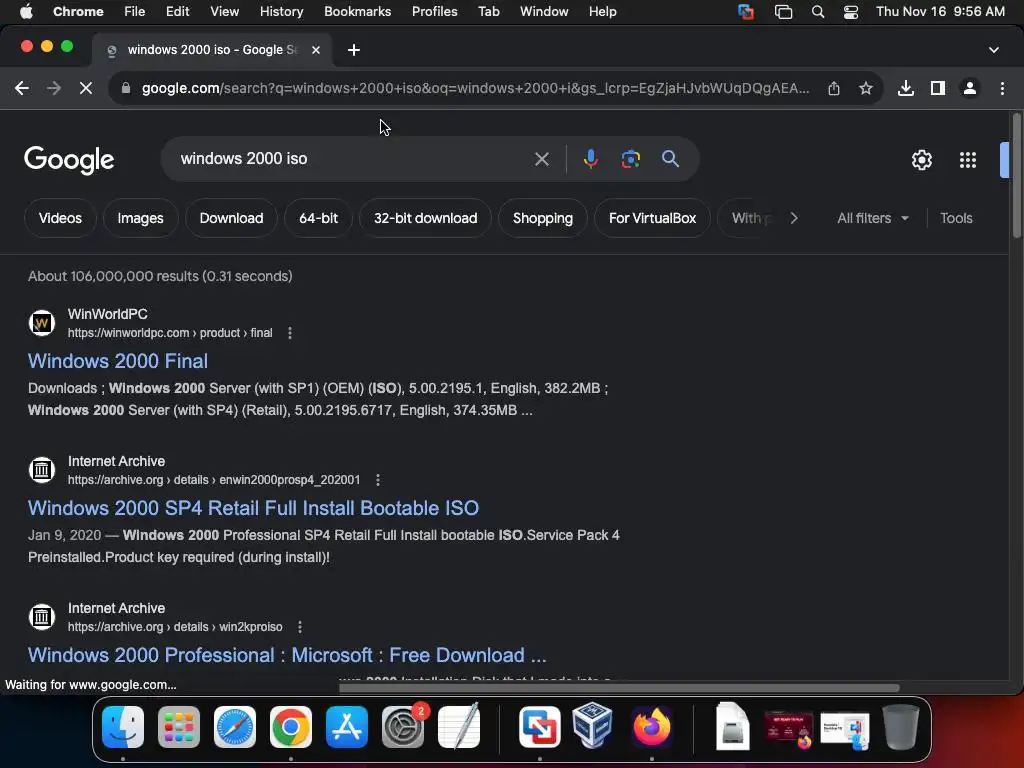Screen dimensions: 1024x768
Task: Select the 32-bit download chip
Action: [x=425, y=218]
